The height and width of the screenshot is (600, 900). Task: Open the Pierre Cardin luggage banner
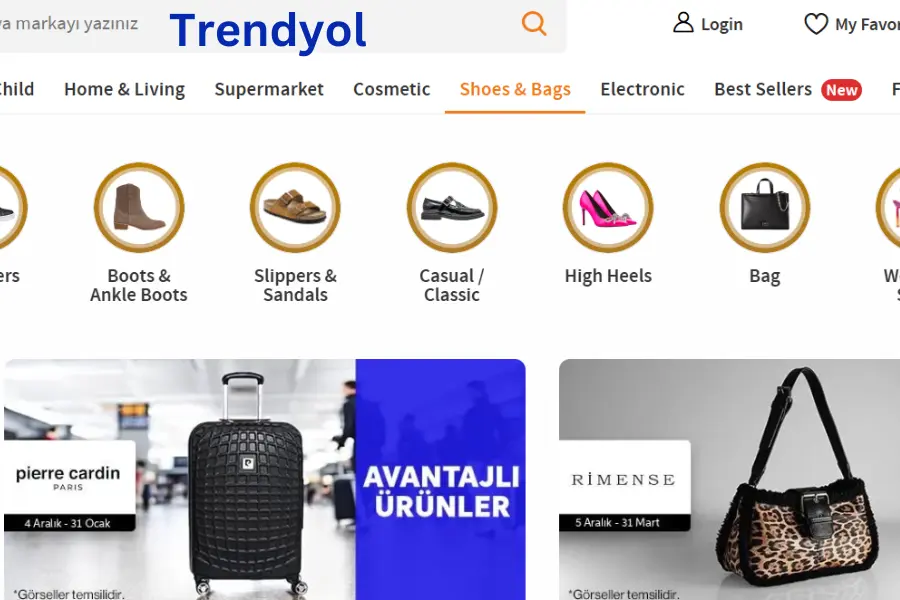pyautogui.click(x=180, y=479)
